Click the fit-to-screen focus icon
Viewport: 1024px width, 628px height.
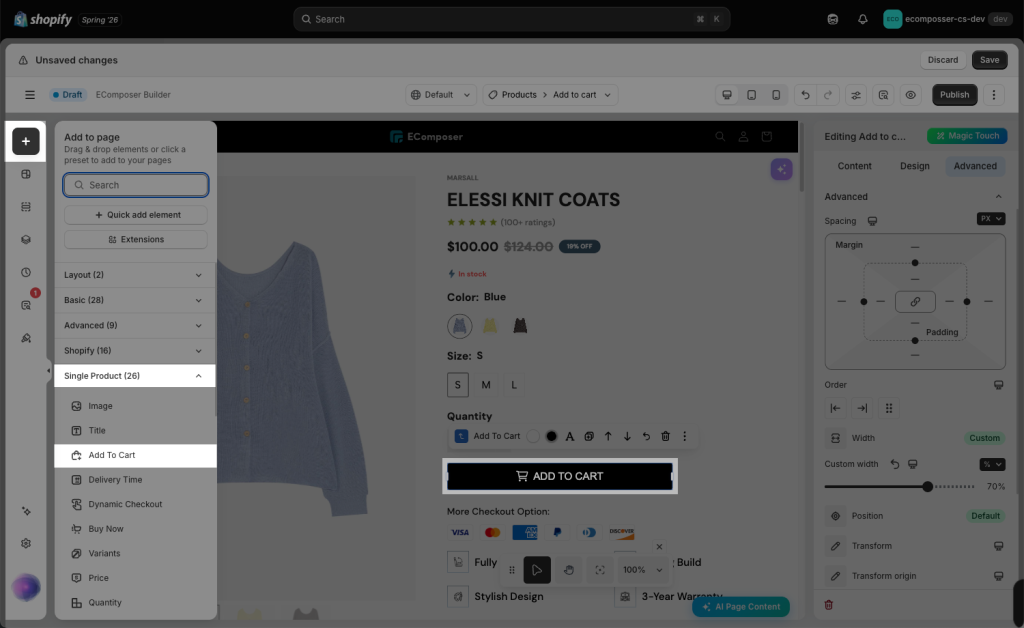(600, 570)
